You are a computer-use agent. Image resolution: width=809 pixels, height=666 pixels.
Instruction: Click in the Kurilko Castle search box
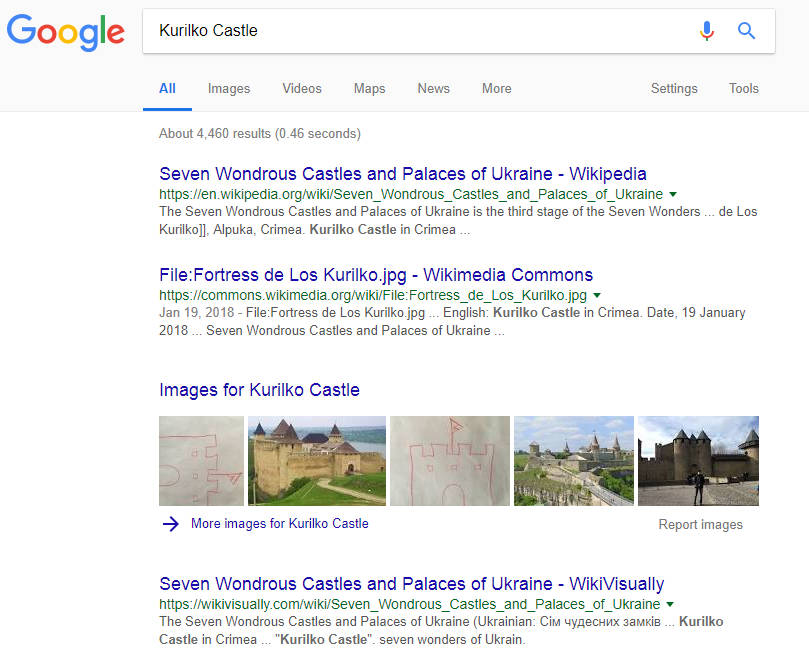coord(420,31)
